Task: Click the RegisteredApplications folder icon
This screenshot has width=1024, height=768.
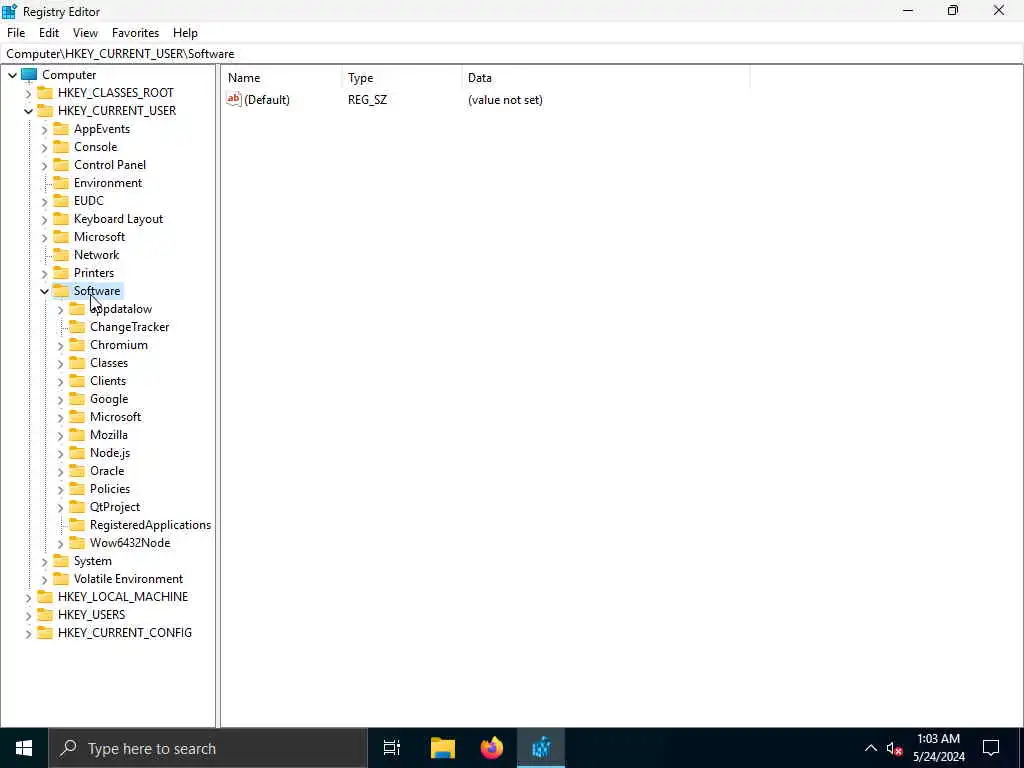Action: (77, 524)
